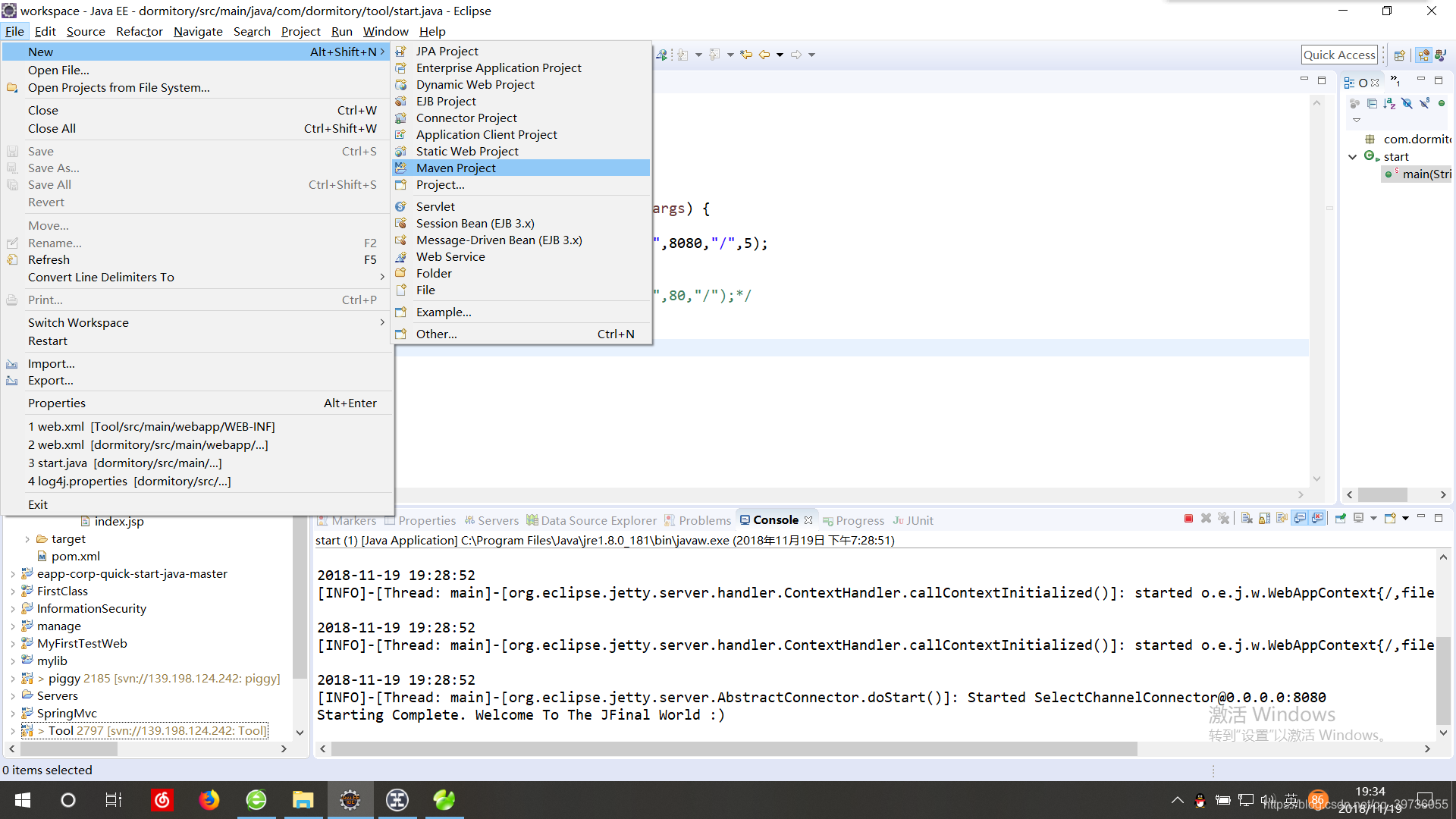Image resolution: width=1456 pixels, height=819 pixels.
Task: Expand the SpringMvc project
Action: click(13, 714)
